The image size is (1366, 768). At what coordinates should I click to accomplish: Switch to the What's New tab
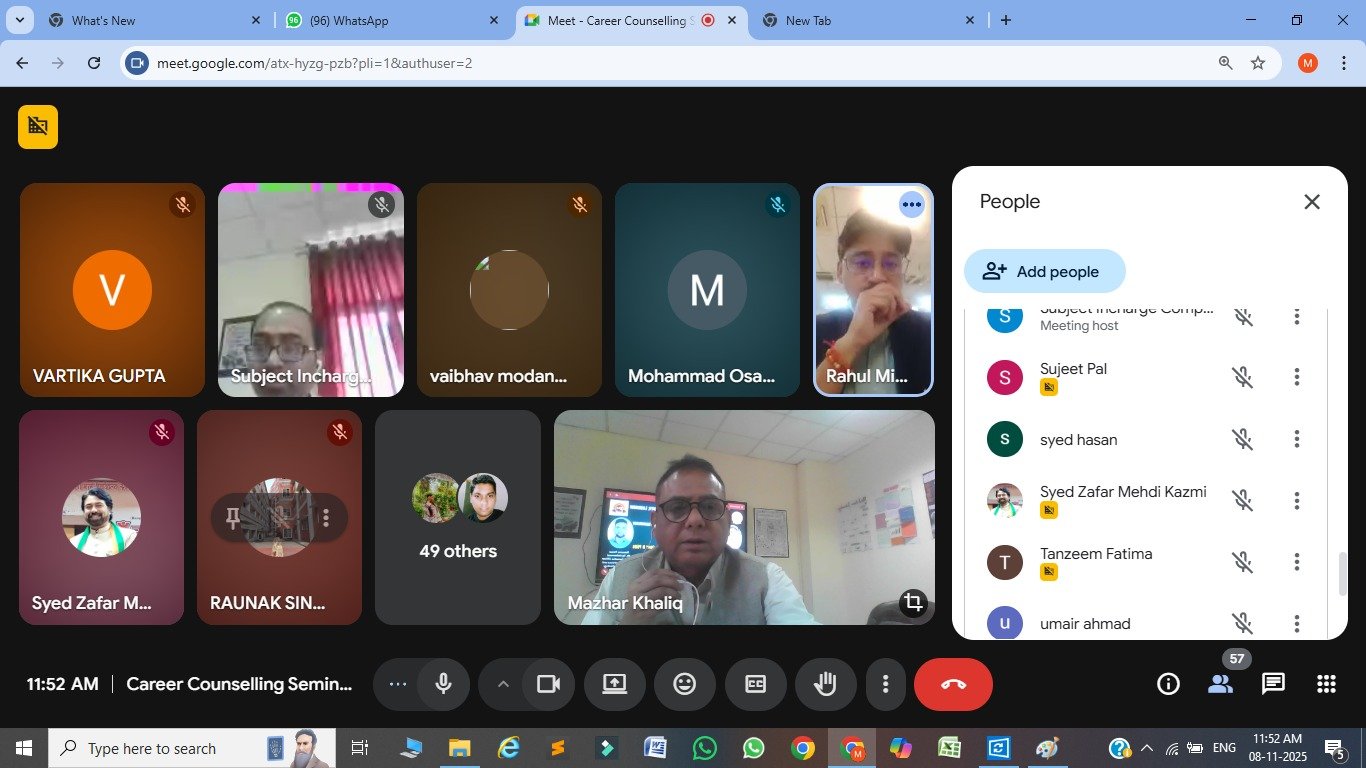(x=150, y=20)
